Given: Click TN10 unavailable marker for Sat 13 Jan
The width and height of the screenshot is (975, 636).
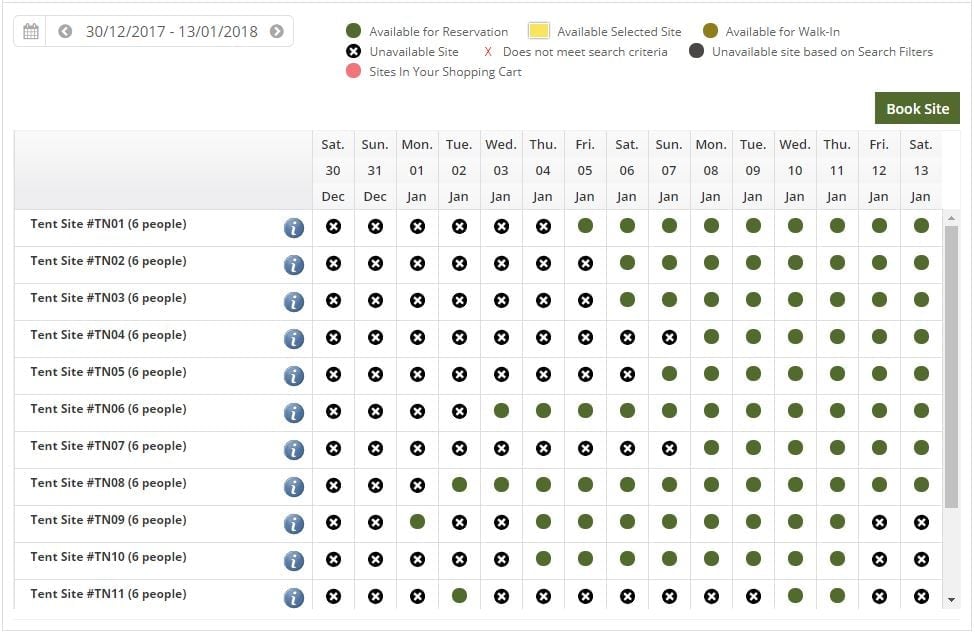Looking at the screenshot, I should pyautogui.click(x=922, y=560).
